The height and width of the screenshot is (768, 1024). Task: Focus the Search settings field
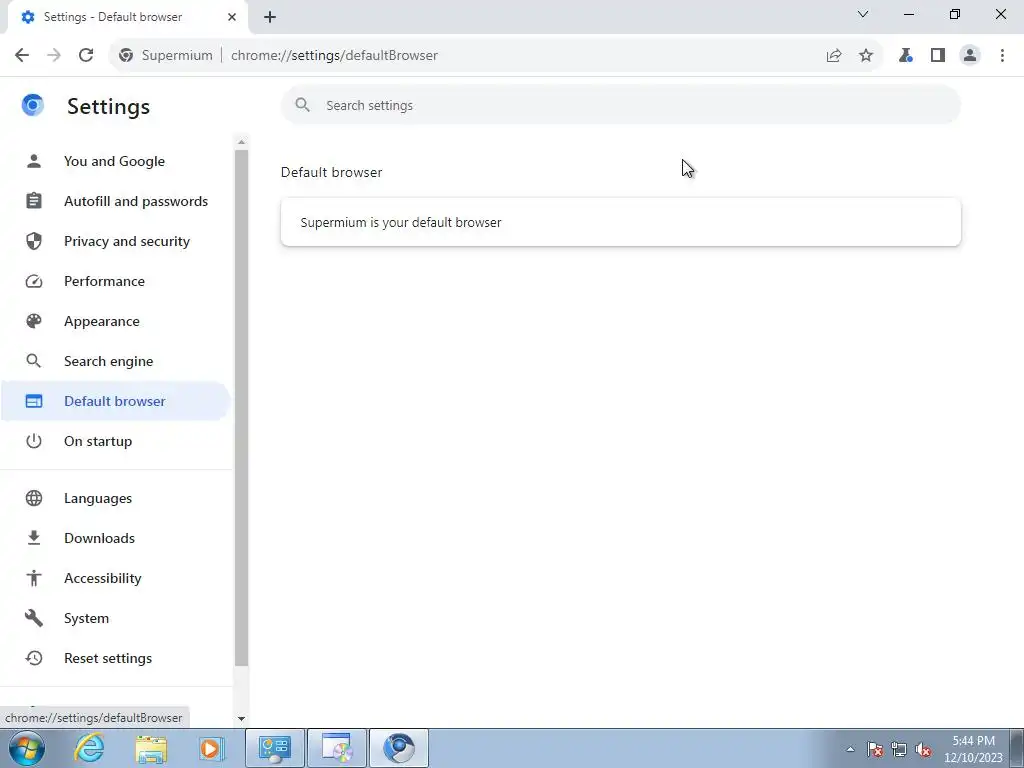(x=620, y=105)
